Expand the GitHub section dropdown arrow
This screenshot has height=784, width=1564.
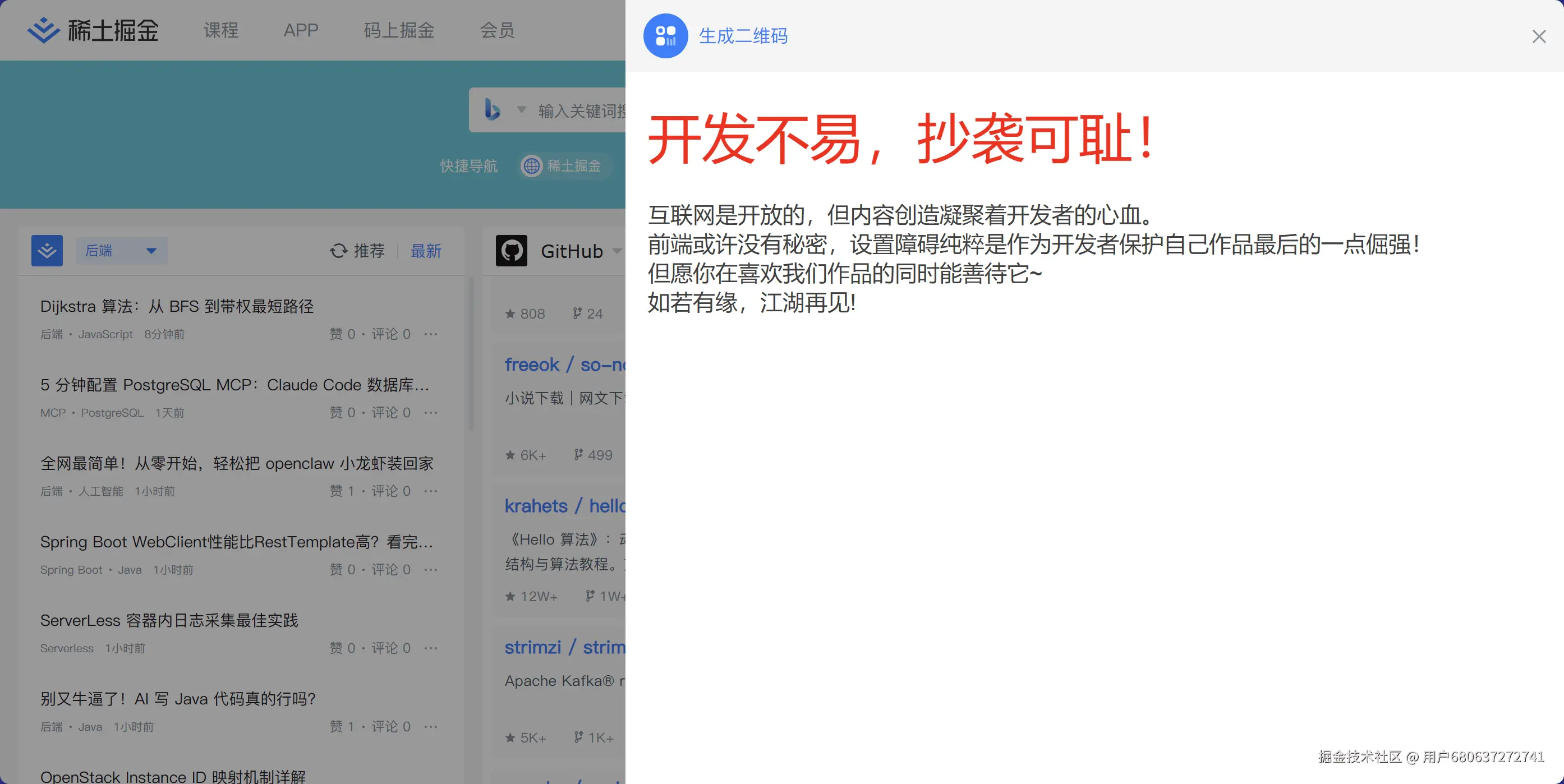(617, 251)
